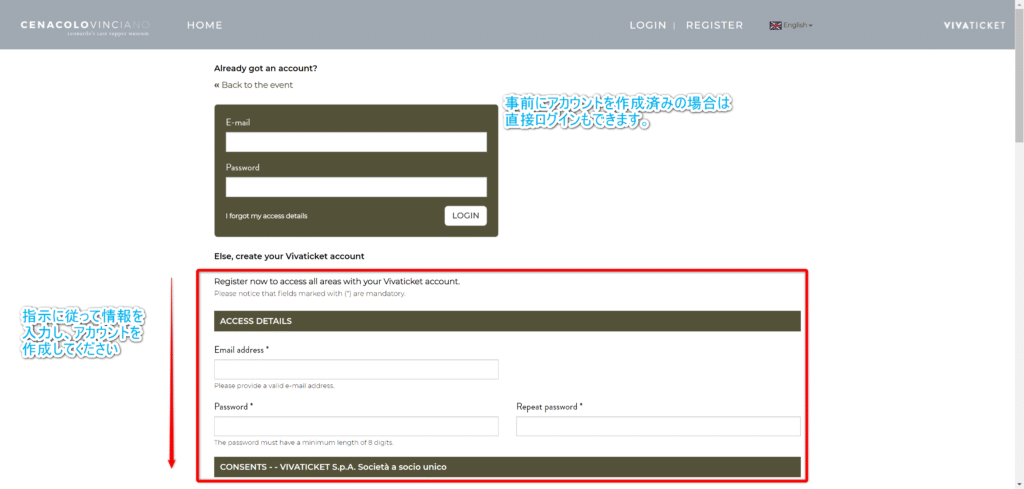Click 'Please provide a valid e-mail address' hint

click(x=274, y=386)
